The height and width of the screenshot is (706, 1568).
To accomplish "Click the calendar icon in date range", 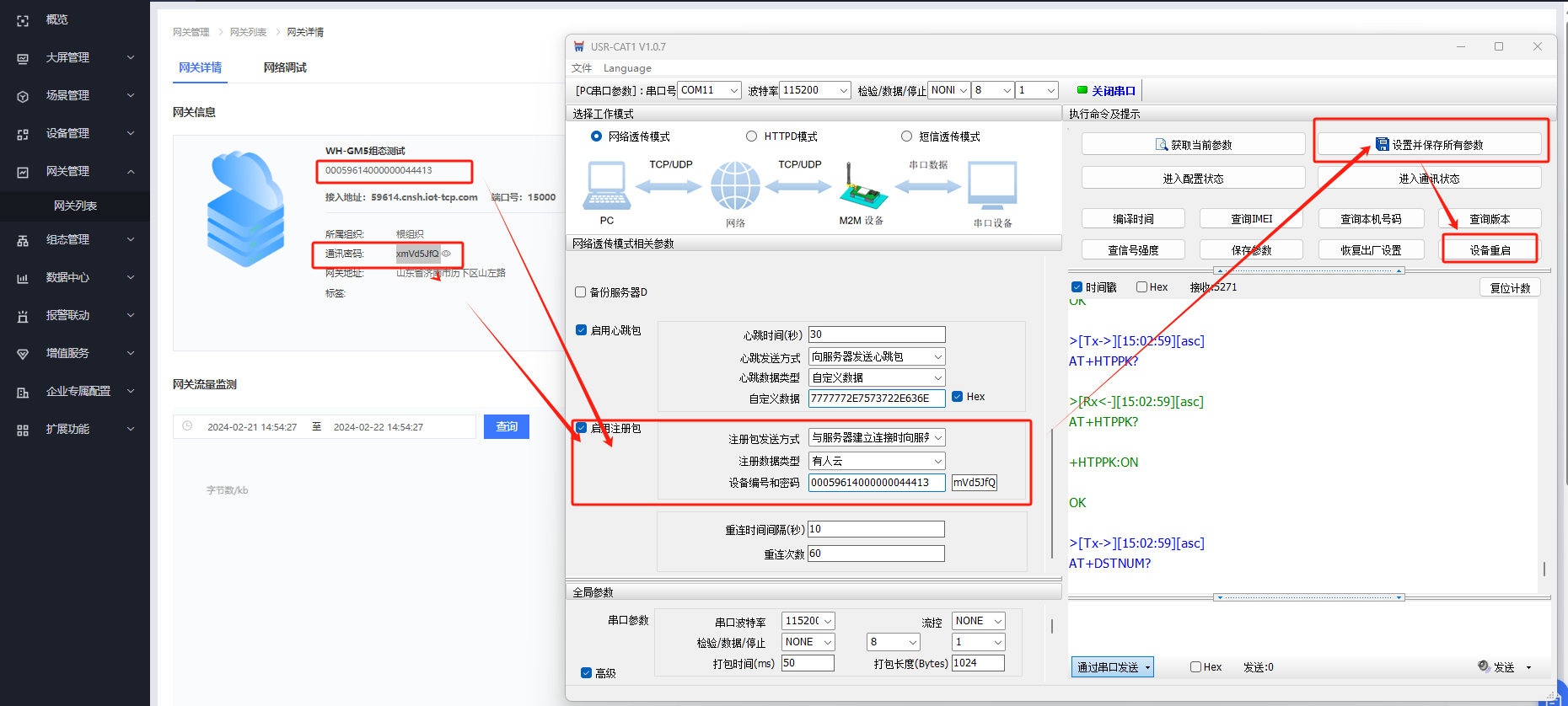I will click(x=187, y=426).
